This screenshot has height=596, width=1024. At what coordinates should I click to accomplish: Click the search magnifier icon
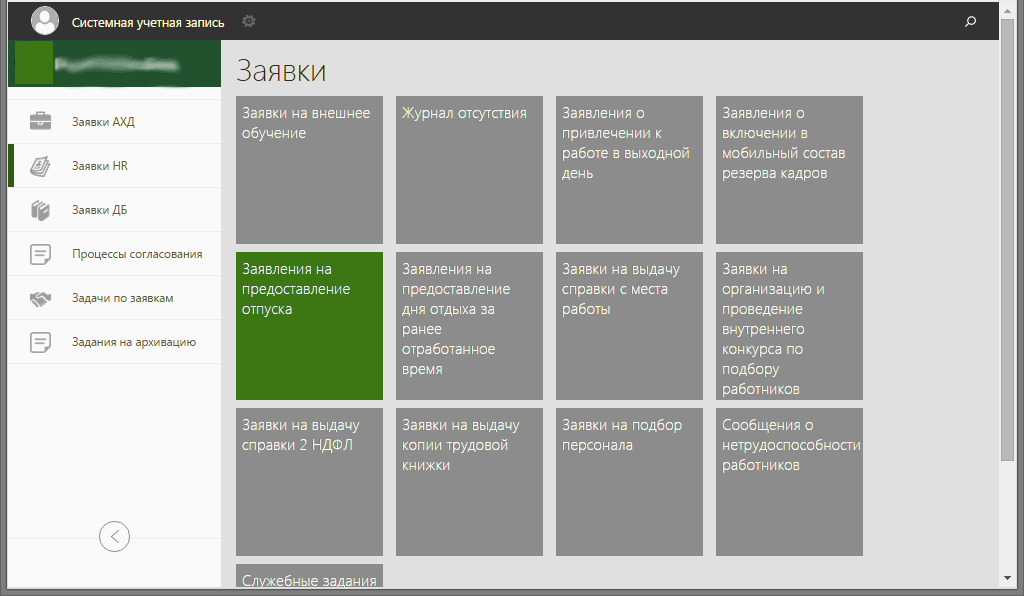point(970,21)
